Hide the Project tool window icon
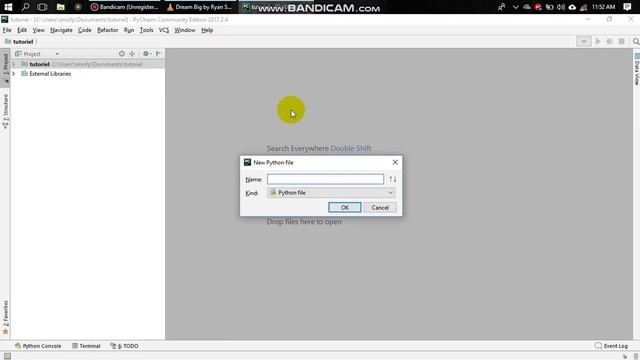640x360 pixels. 158,54
